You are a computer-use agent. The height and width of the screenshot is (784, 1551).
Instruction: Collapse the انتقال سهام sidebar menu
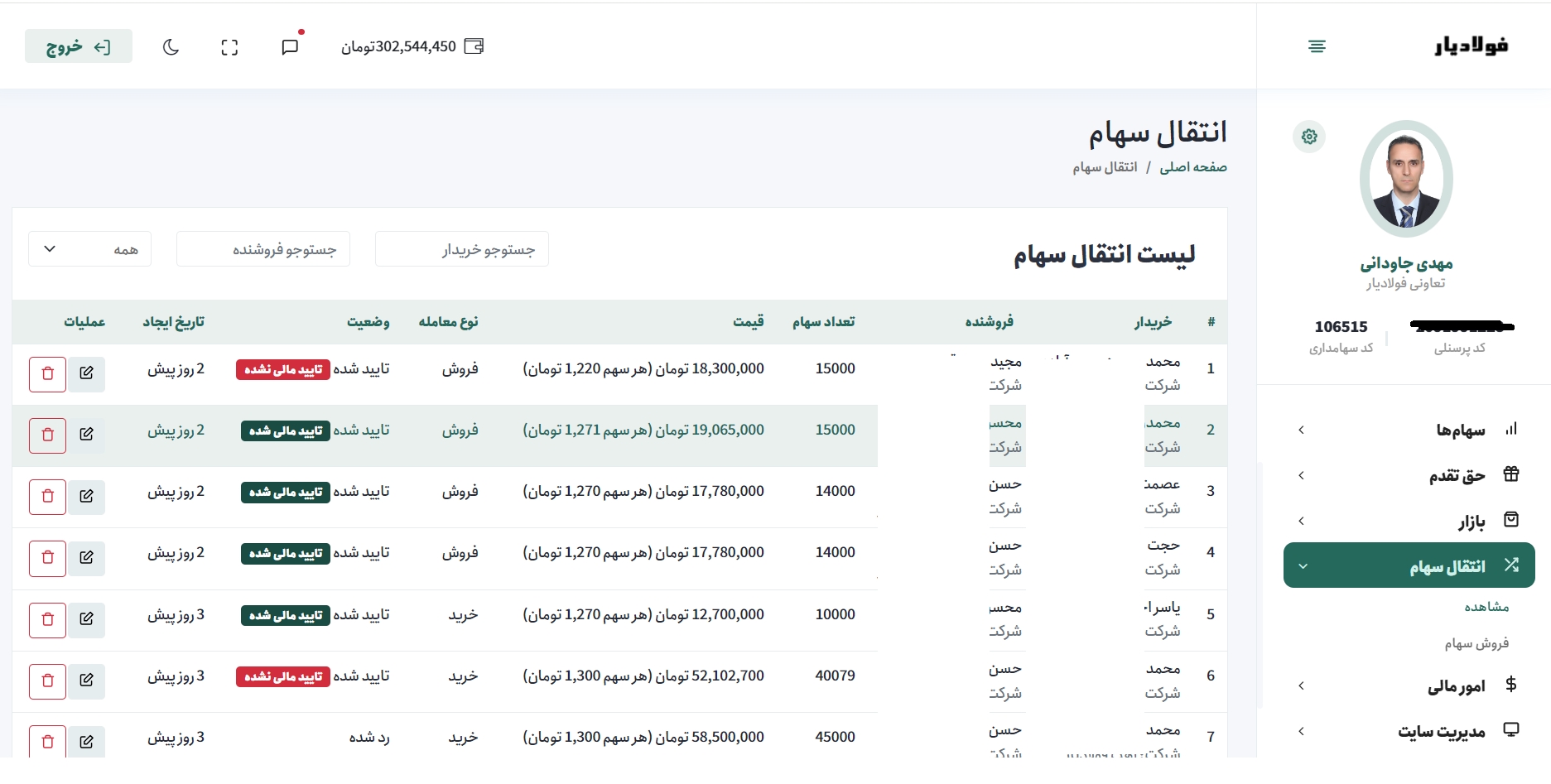1408,566
